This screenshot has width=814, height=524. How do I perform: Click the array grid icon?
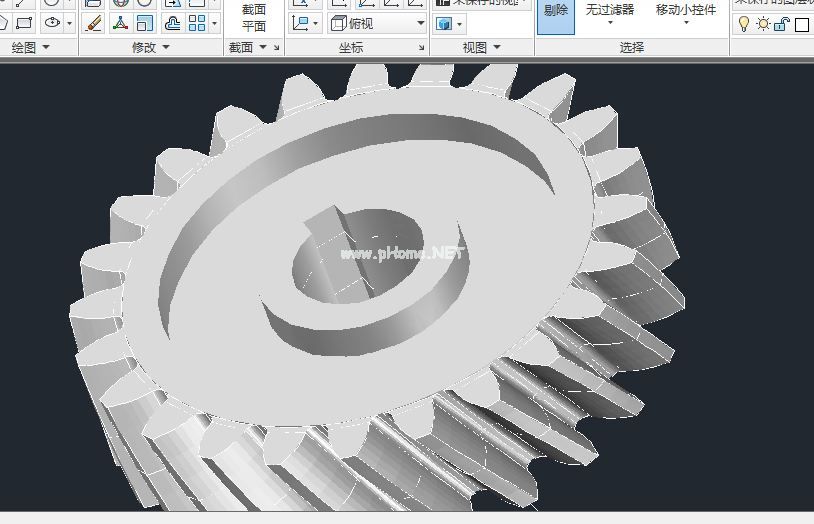pyautogui.click(x=197, y=22)
